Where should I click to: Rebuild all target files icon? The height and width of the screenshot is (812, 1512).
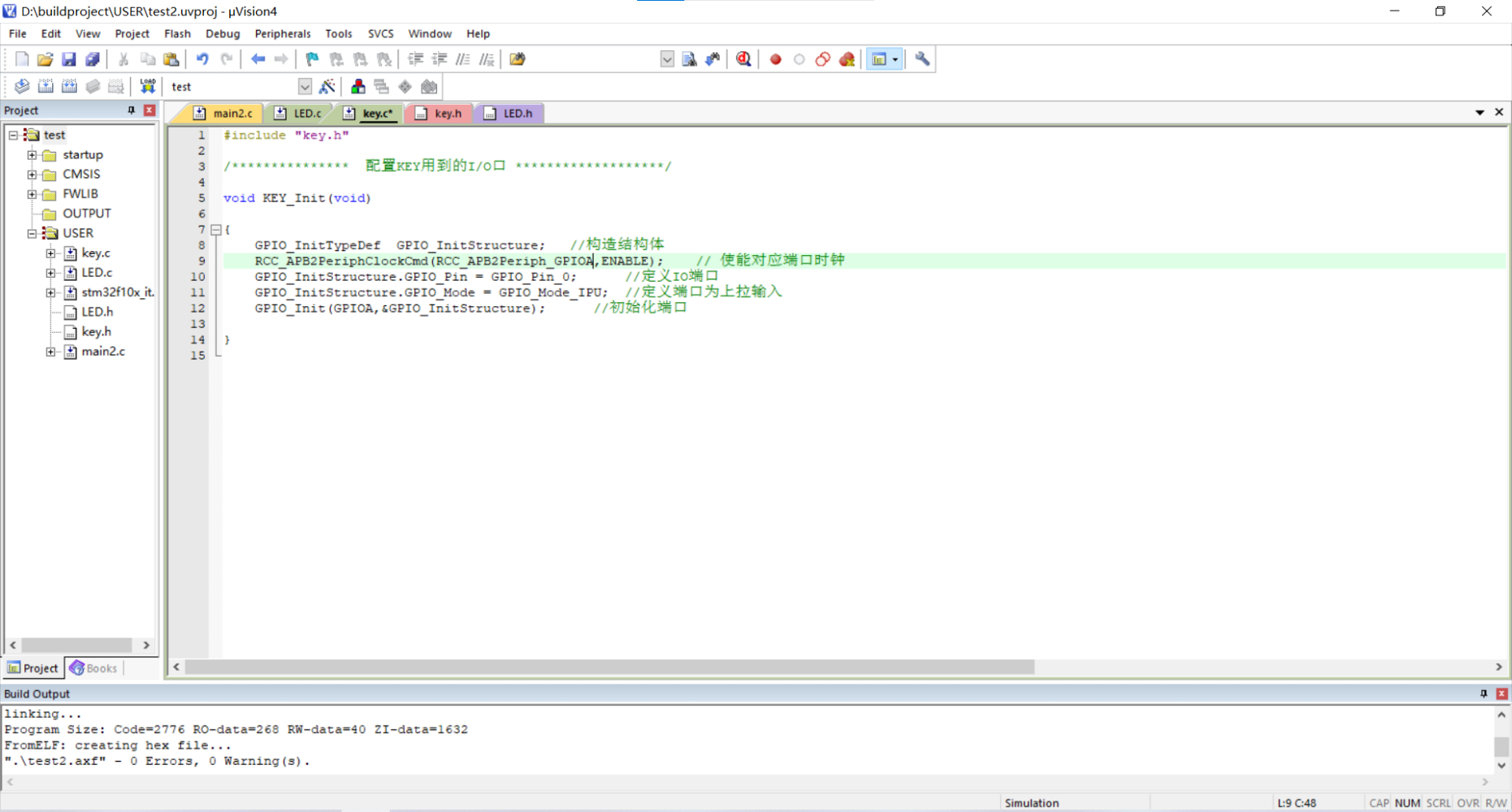[x=69, y=87]
